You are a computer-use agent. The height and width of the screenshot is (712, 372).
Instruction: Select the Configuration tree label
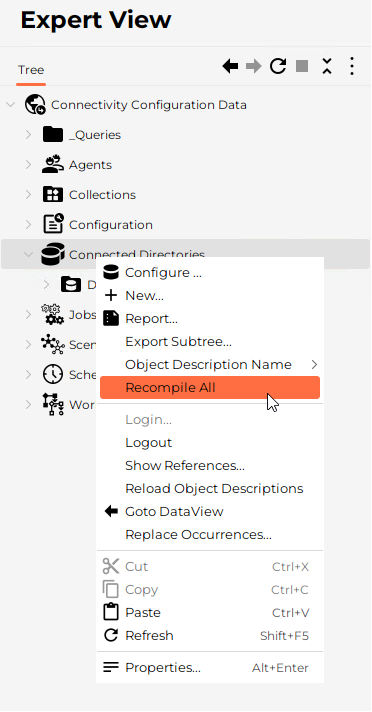click(x=111, y=225)
